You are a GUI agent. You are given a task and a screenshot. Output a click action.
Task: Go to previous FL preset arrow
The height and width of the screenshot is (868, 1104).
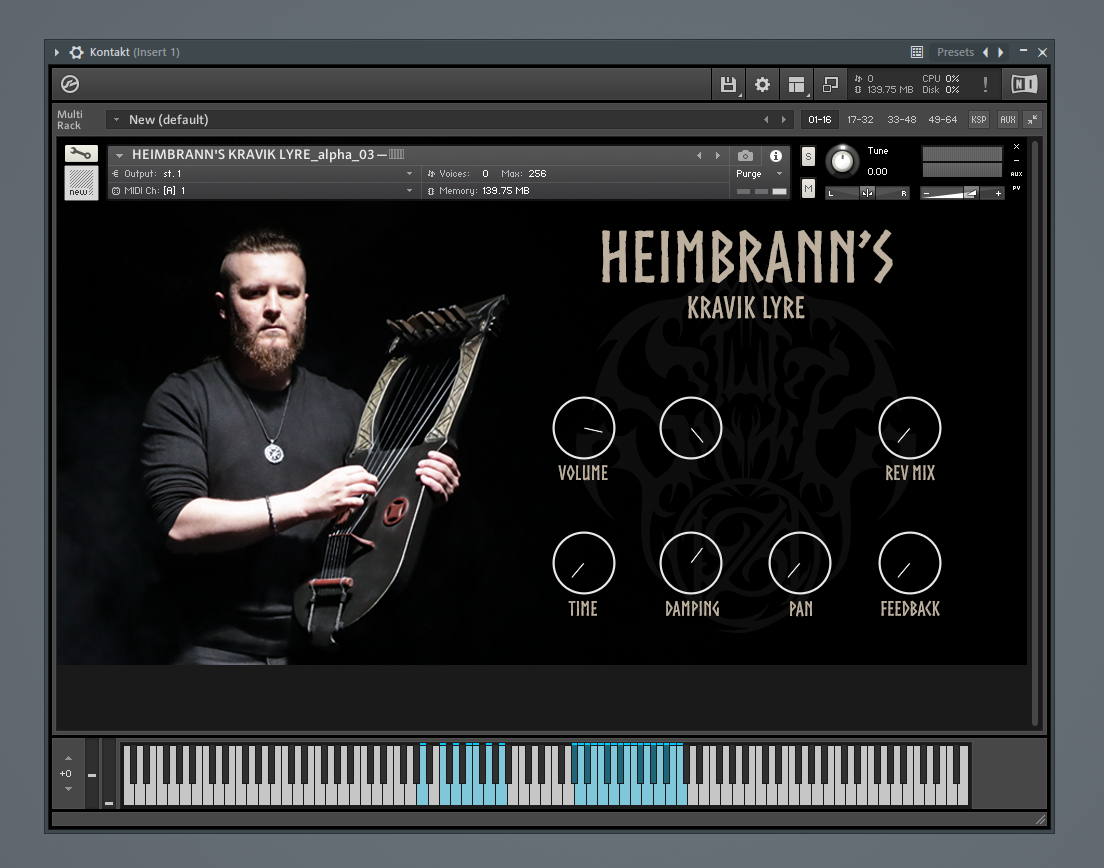(986, 52)
